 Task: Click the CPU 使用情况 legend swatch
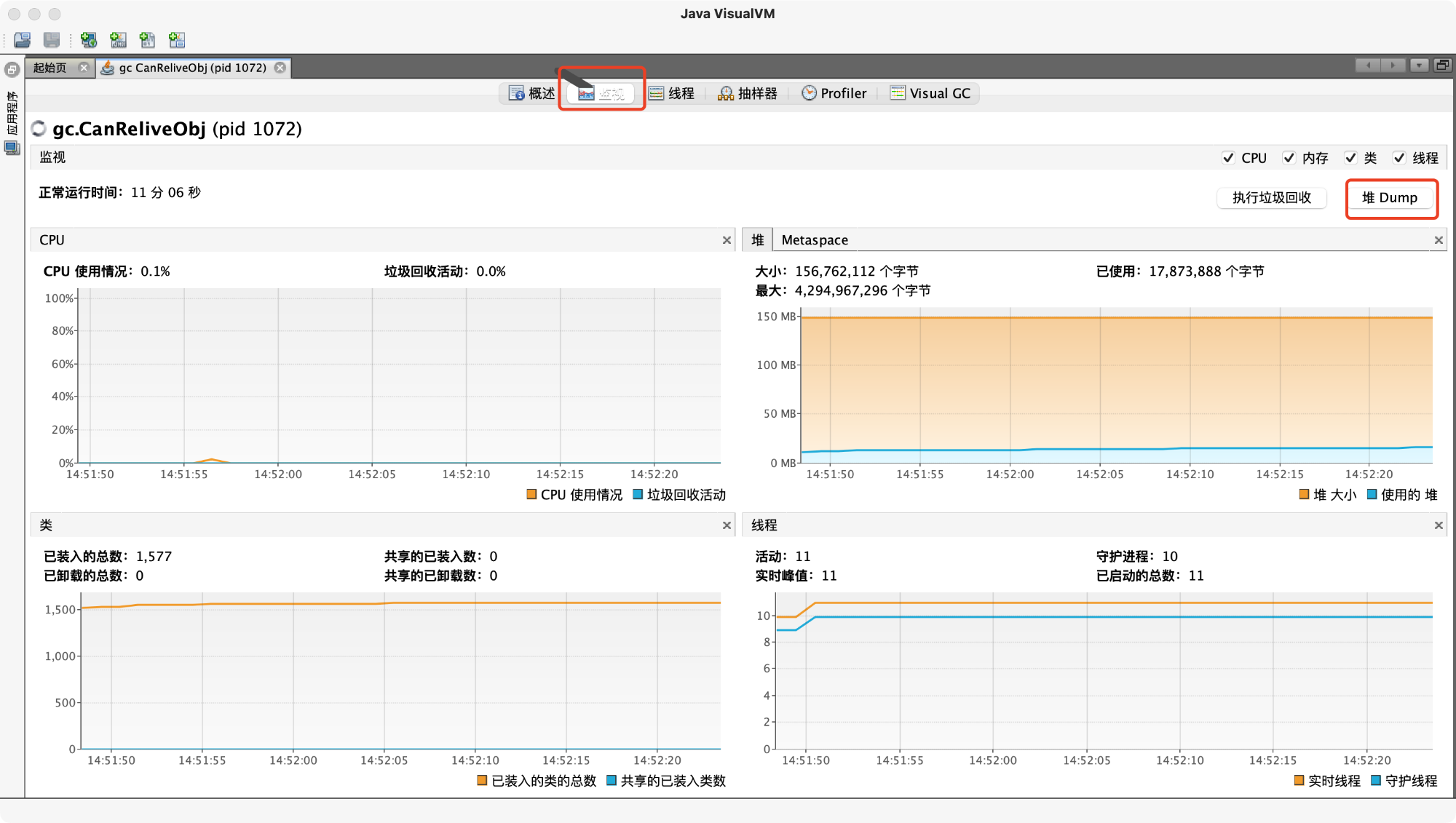[531, 494]
